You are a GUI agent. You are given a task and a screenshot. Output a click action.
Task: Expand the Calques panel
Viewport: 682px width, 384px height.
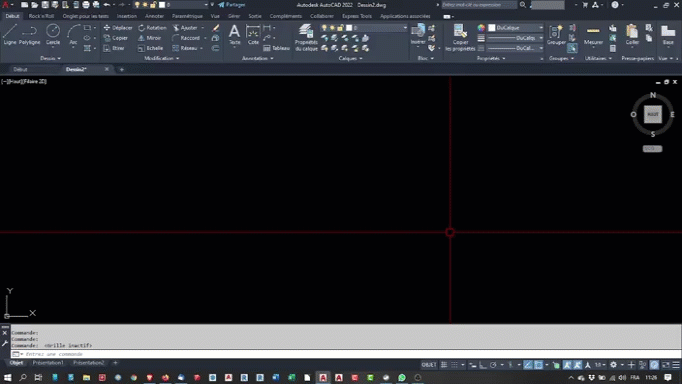click(x=350, y=58)
